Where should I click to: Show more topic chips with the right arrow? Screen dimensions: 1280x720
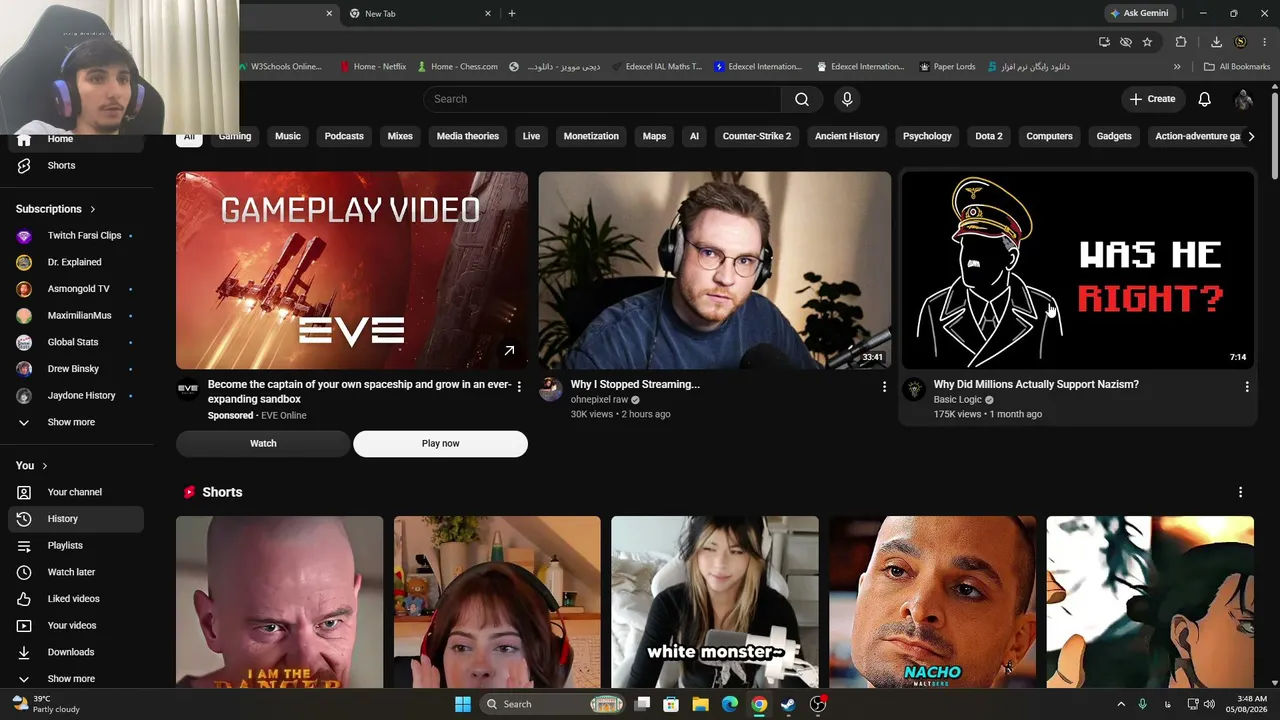(x=1251, y=137)
